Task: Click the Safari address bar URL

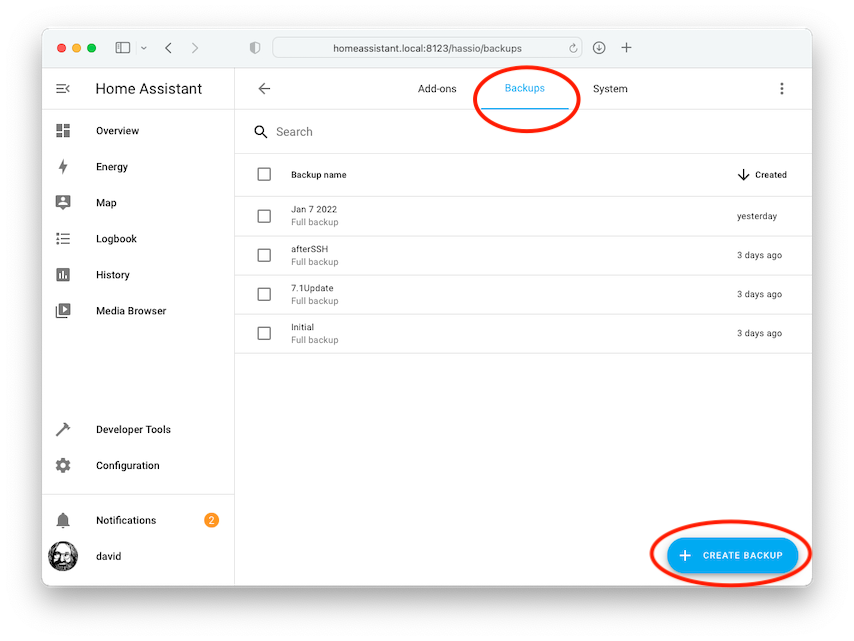Action: [x=428, y=48]
